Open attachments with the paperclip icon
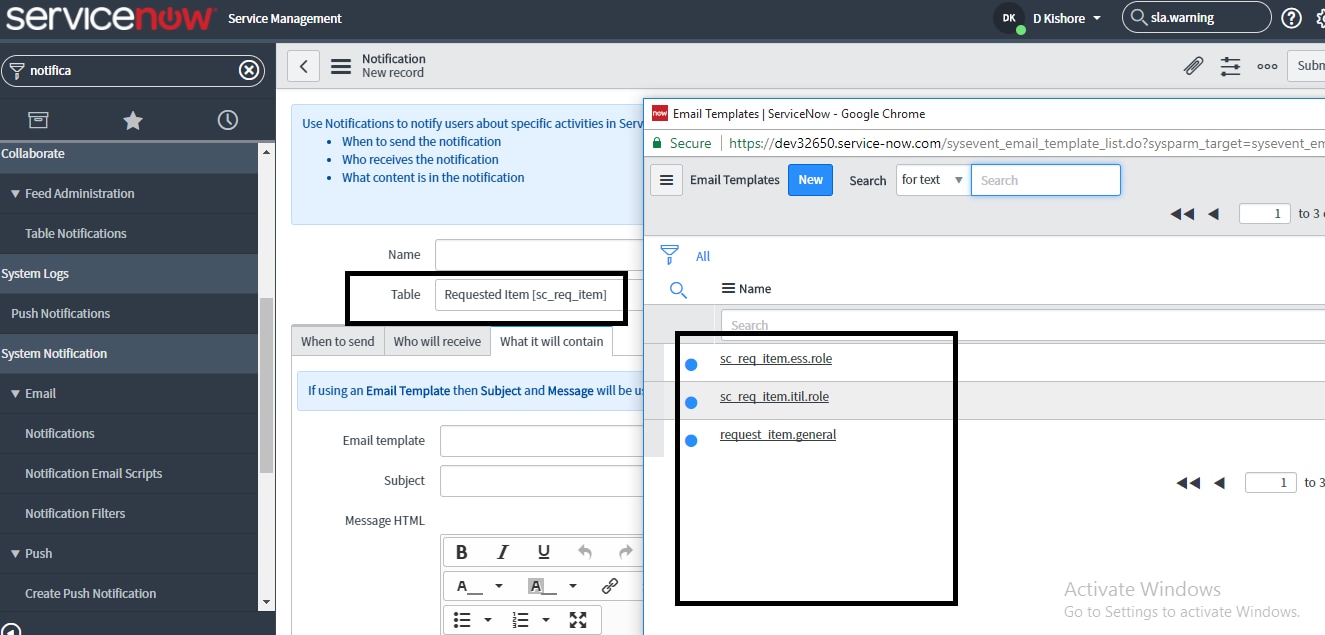Screen dimensions: 1325x635 pos(1193,66)
